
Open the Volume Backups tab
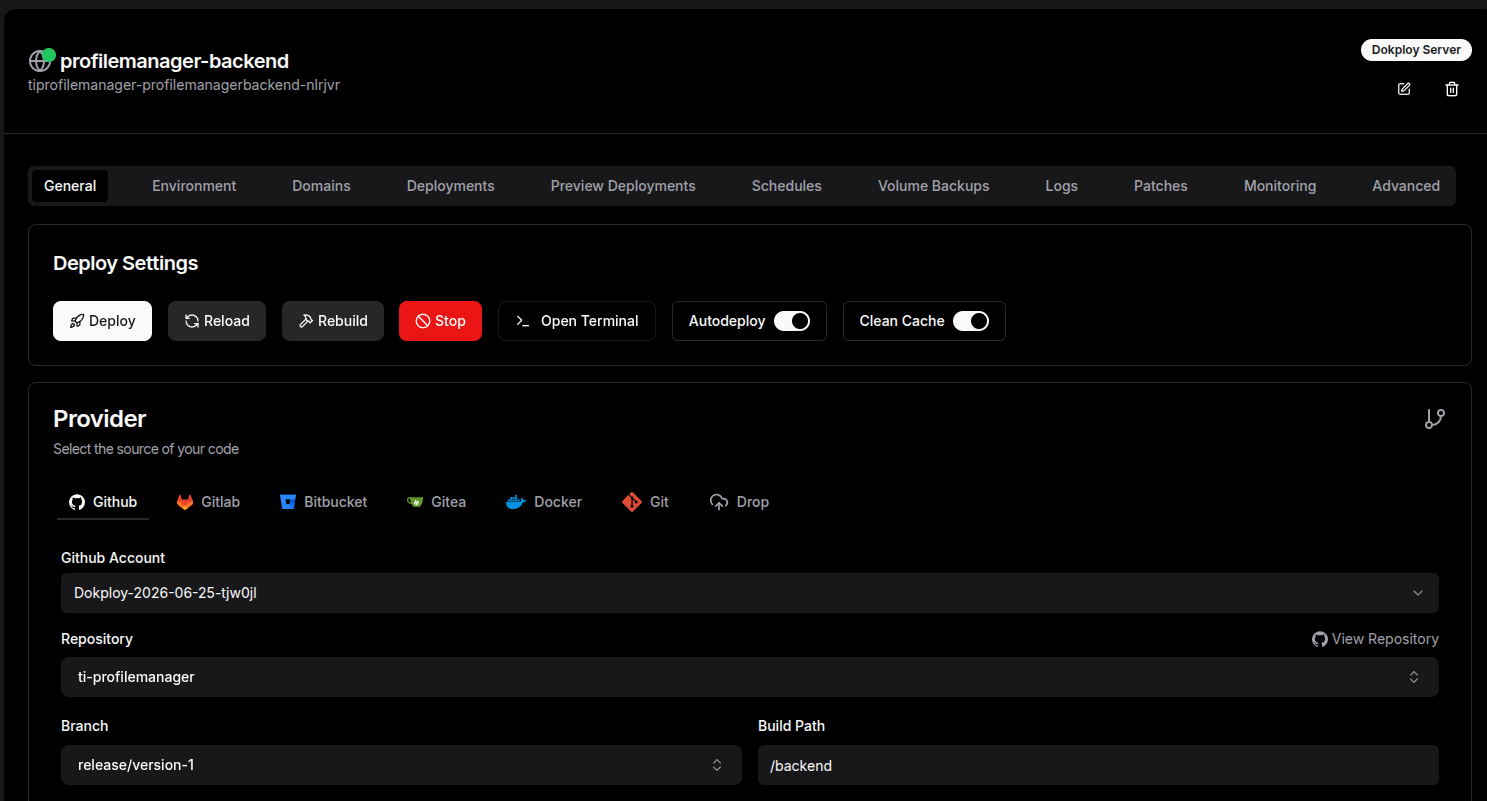coord(934,186)
